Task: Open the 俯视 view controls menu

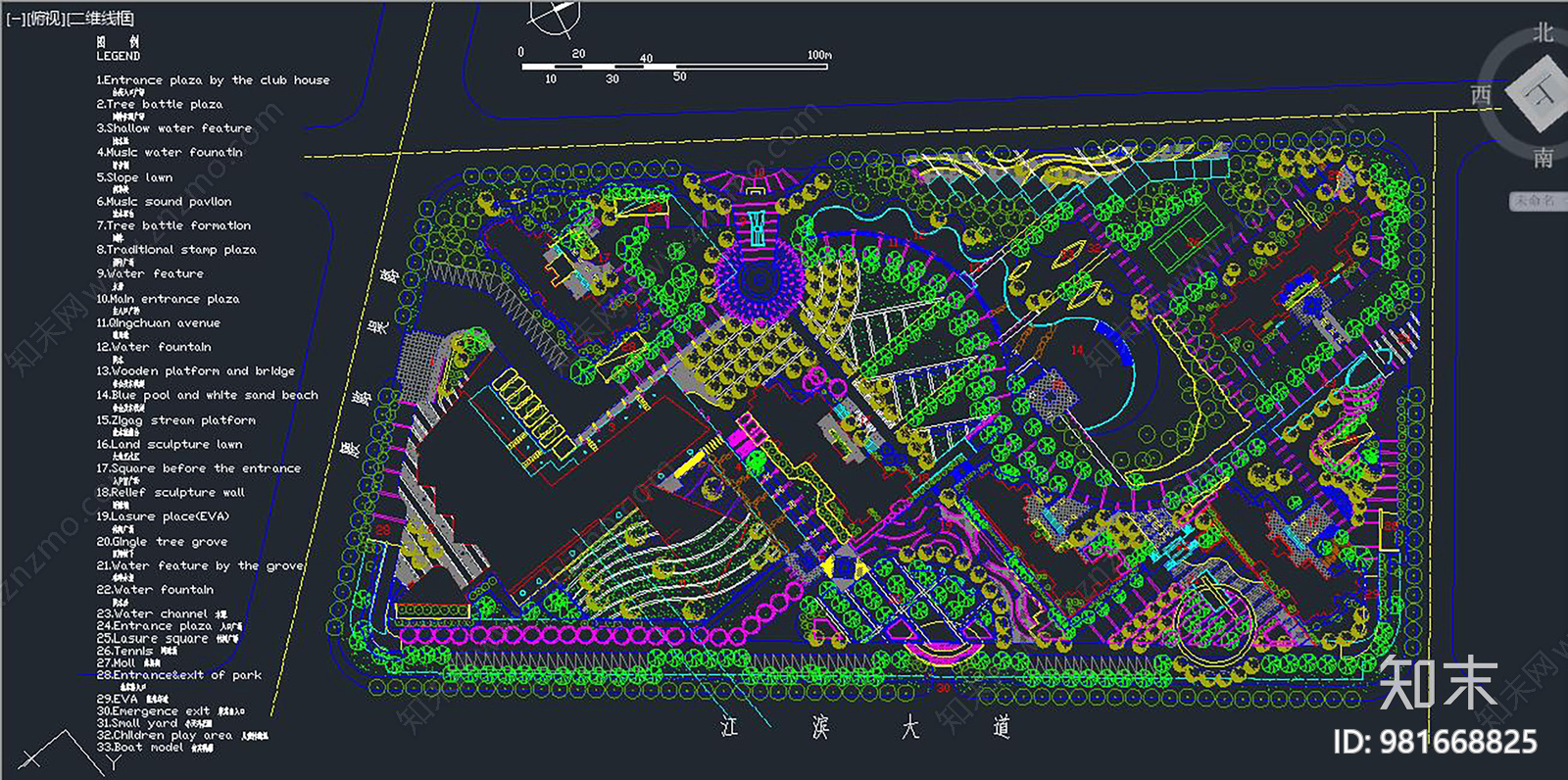Action: pyautogui.click(x=45, y=19)
